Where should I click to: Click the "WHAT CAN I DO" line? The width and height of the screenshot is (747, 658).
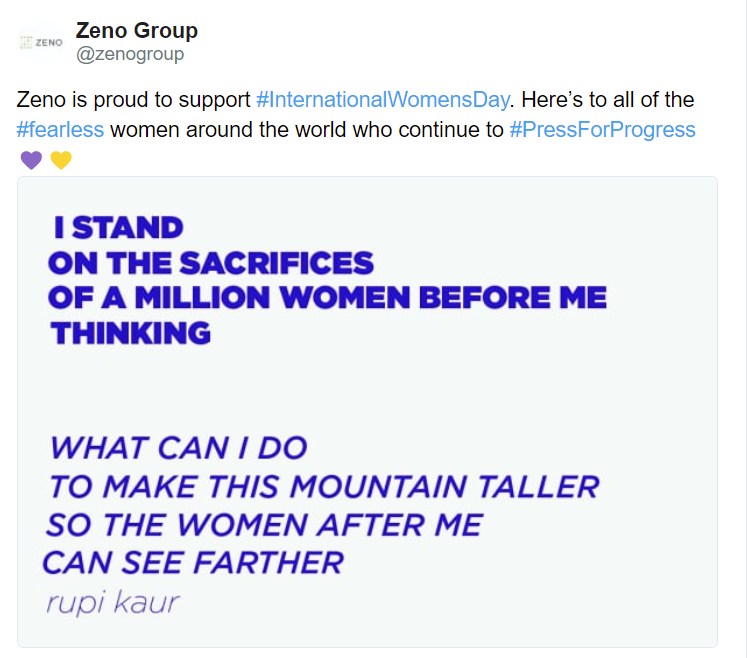[178, 447]
